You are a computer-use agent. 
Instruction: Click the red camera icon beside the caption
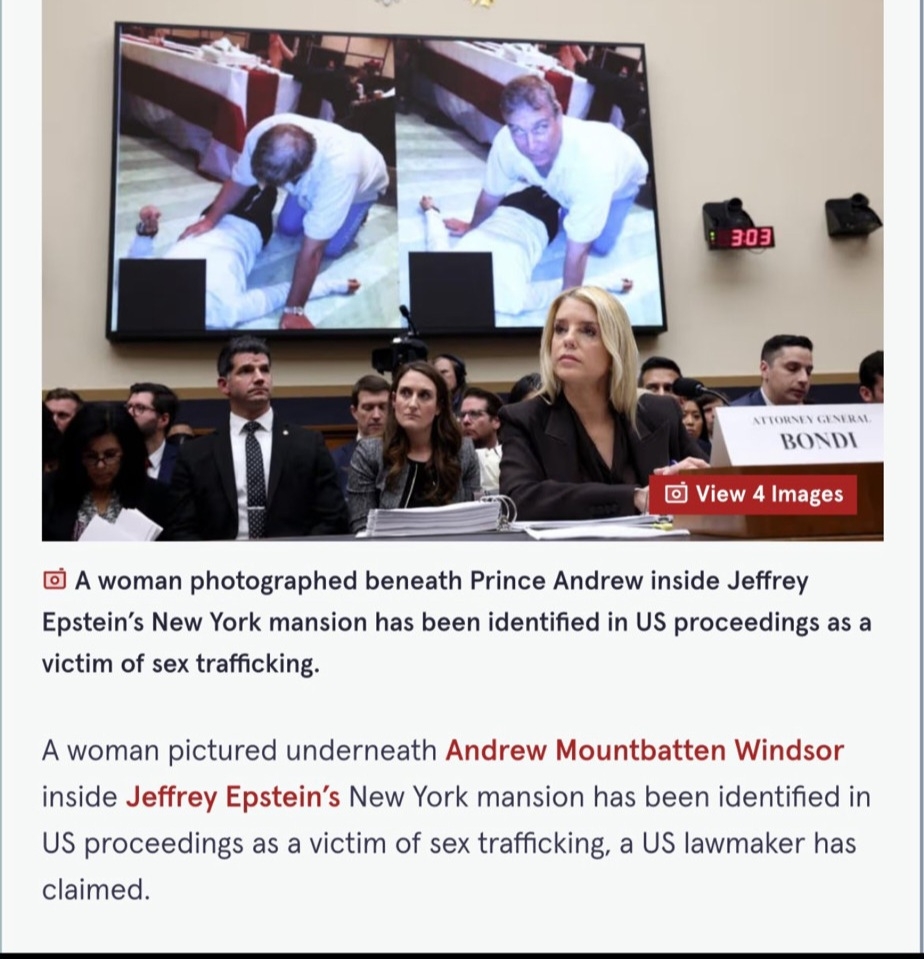click(54, 579)
